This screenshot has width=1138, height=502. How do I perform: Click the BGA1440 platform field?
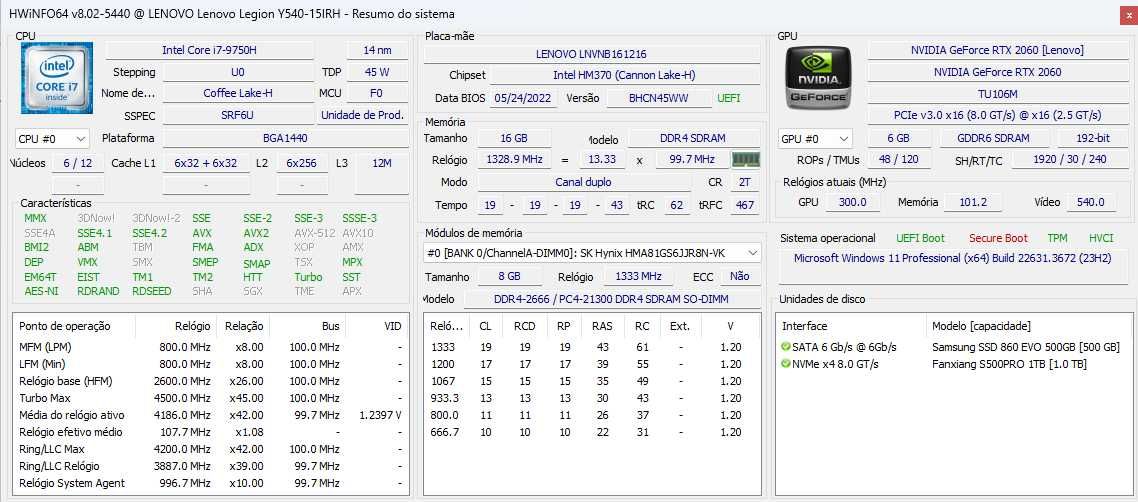tap(285, 139)
